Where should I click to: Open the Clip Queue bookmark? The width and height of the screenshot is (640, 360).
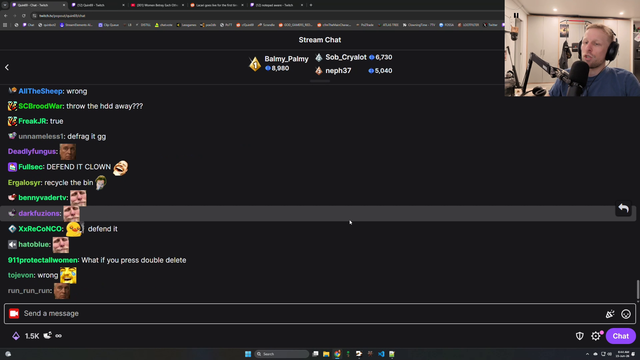[x=109, y=25]
